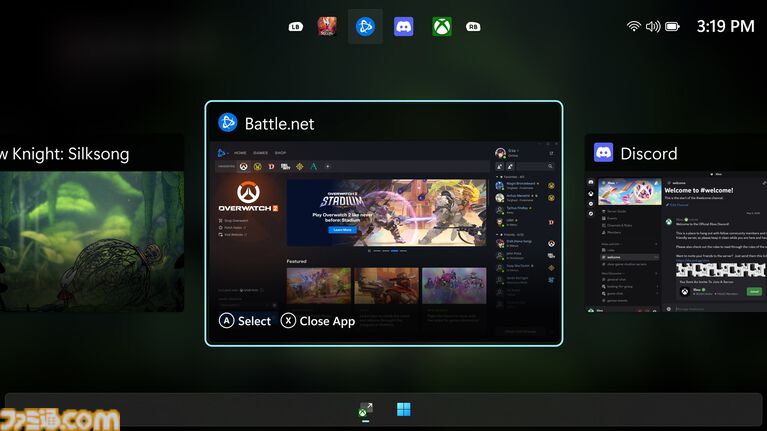Screen dimensions: 767x431
Task: Open first Featured thumbnail in Battle.net
Action: pos(318,286)
